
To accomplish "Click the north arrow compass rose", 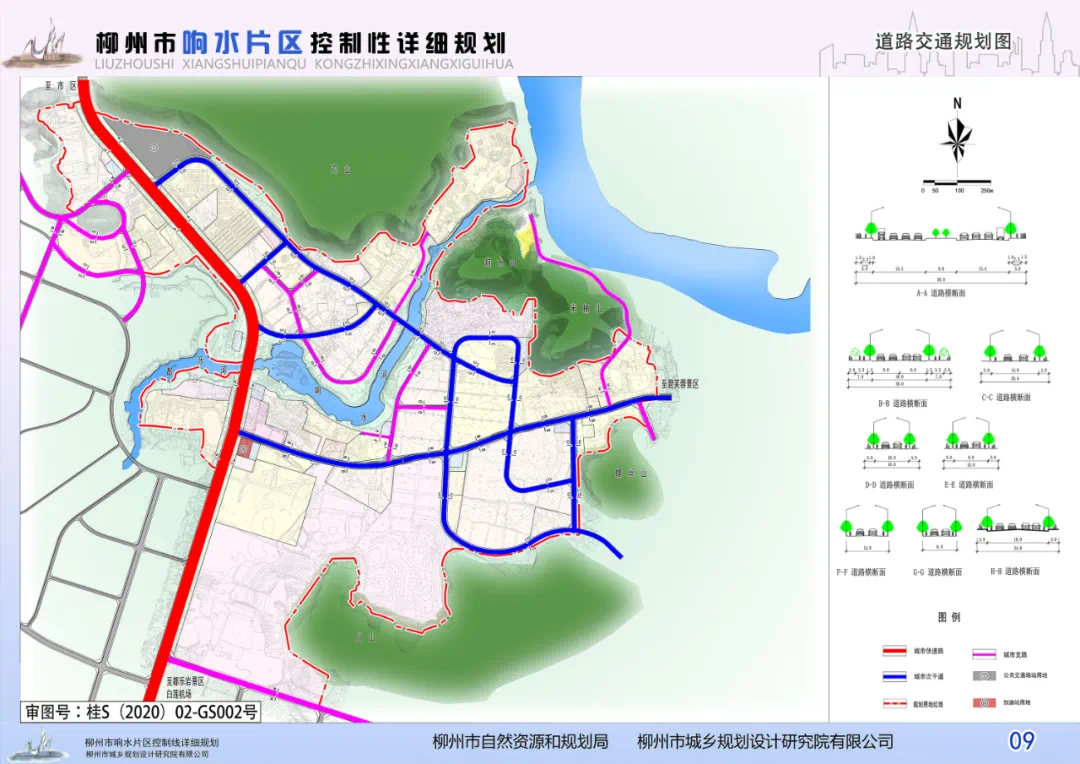I will point(957,140).
